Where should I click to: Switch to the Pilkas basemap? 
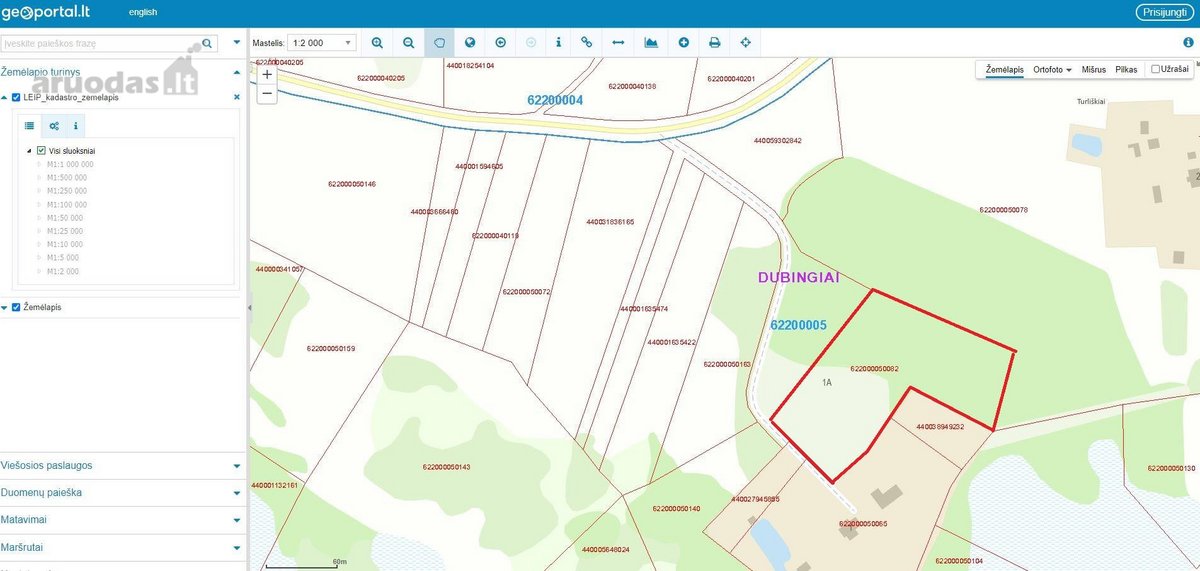coord(1126,70)
